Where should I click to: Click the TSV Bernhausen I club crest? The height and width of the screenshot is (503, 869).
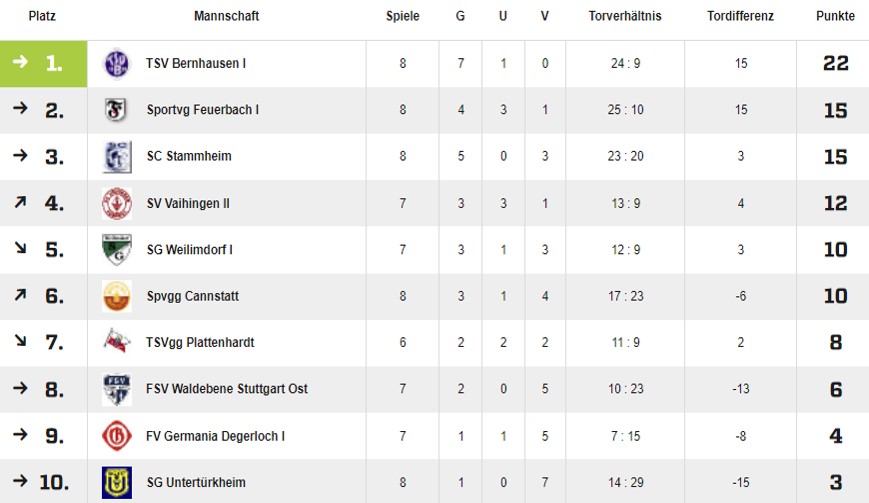click(117, 64)
